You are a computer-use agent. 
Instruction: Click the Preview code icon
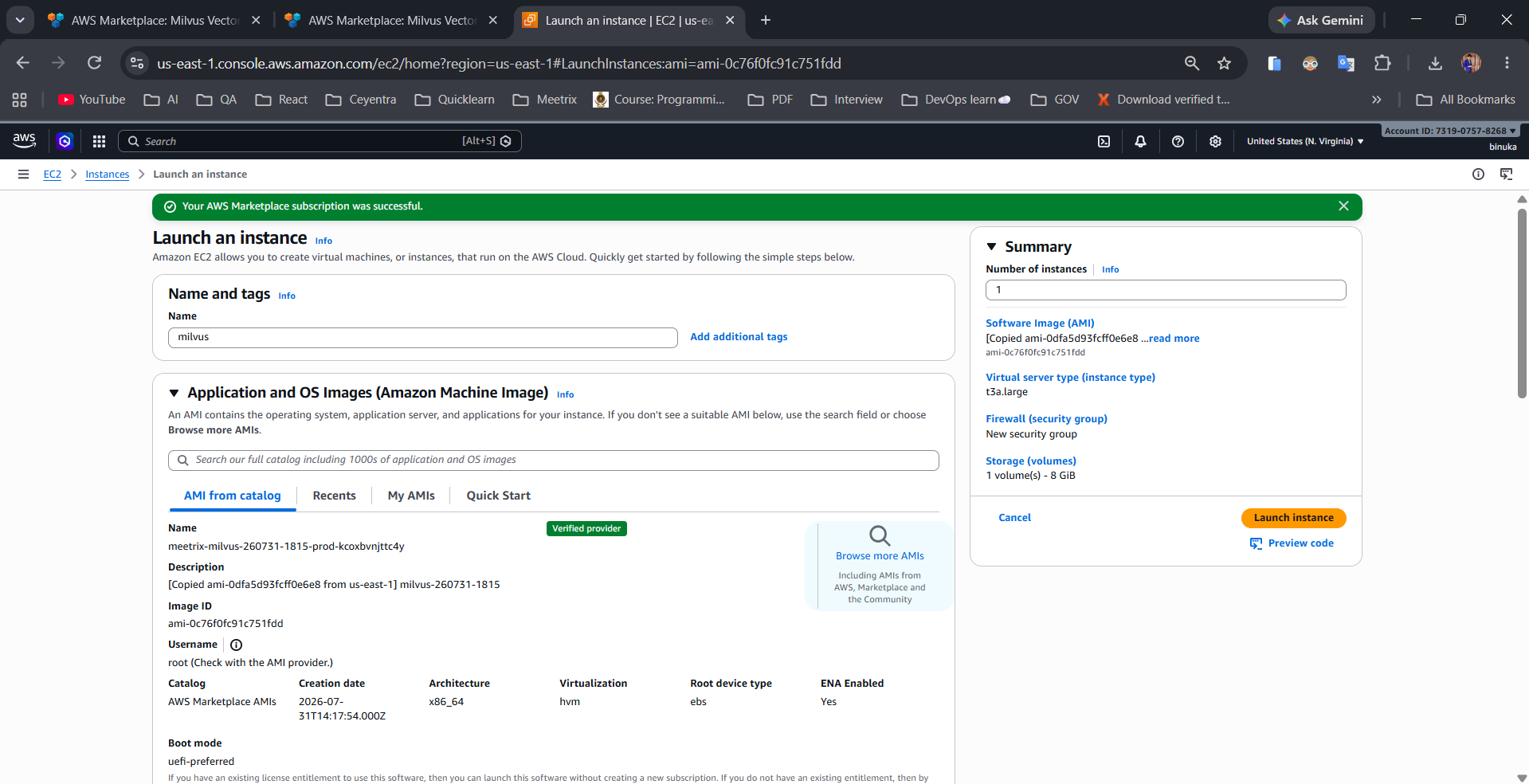(x=1256, y=543)
